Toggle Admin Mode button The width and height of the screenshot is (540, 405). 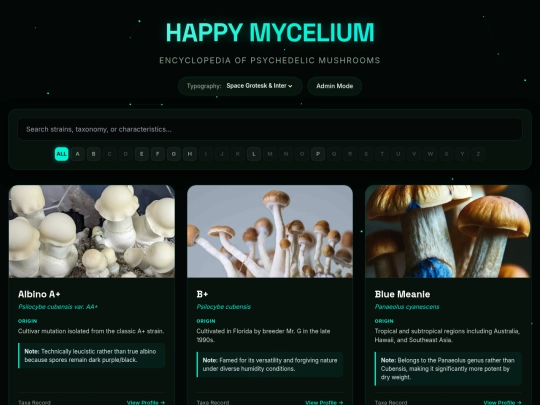pos(334,86)
